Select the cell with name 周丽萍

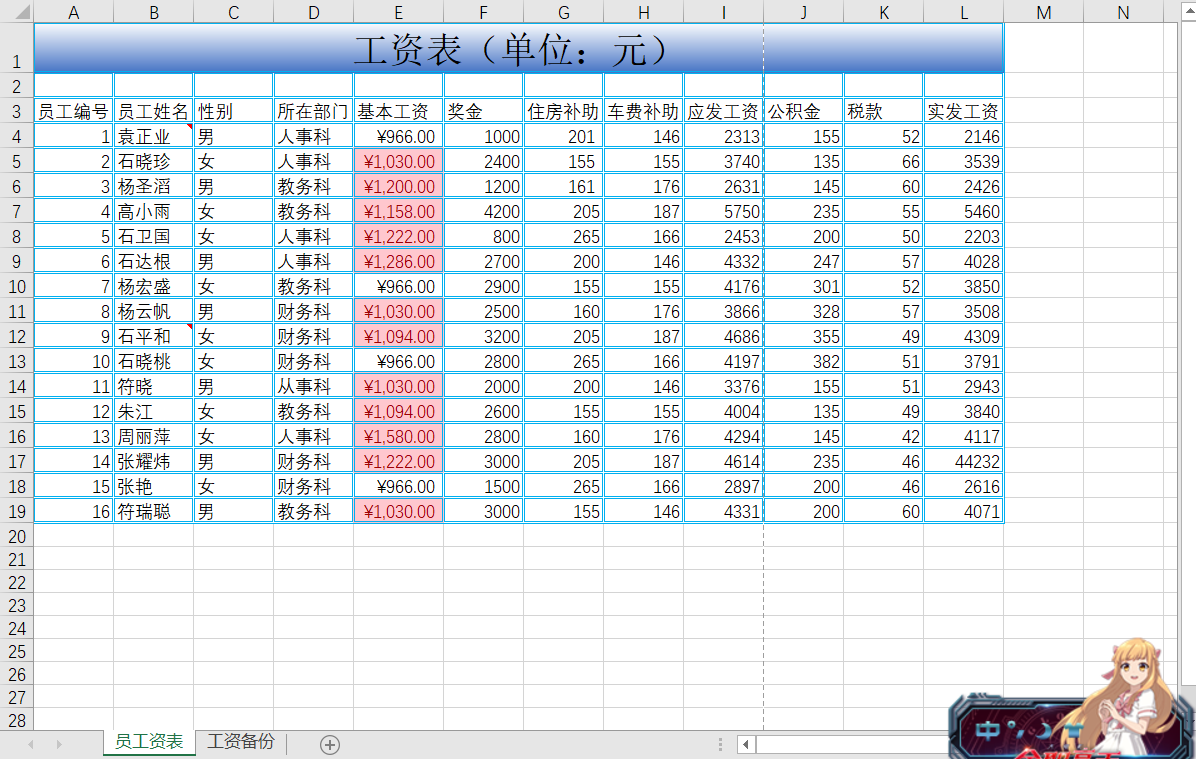click(153, 436)
